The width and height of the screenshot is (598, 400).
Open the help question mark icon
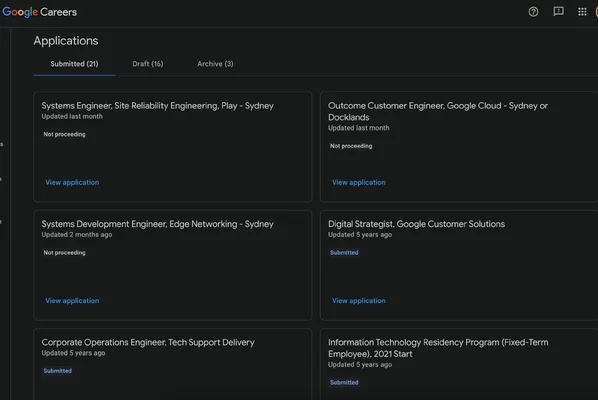pyautogui.click(x=533, y=12)
